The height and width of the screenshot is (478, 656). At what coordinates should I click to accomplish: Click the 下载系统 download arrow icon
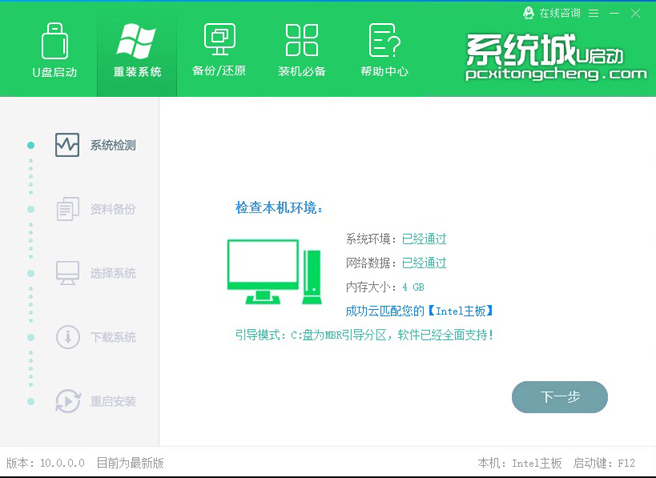tap(67, 337)
